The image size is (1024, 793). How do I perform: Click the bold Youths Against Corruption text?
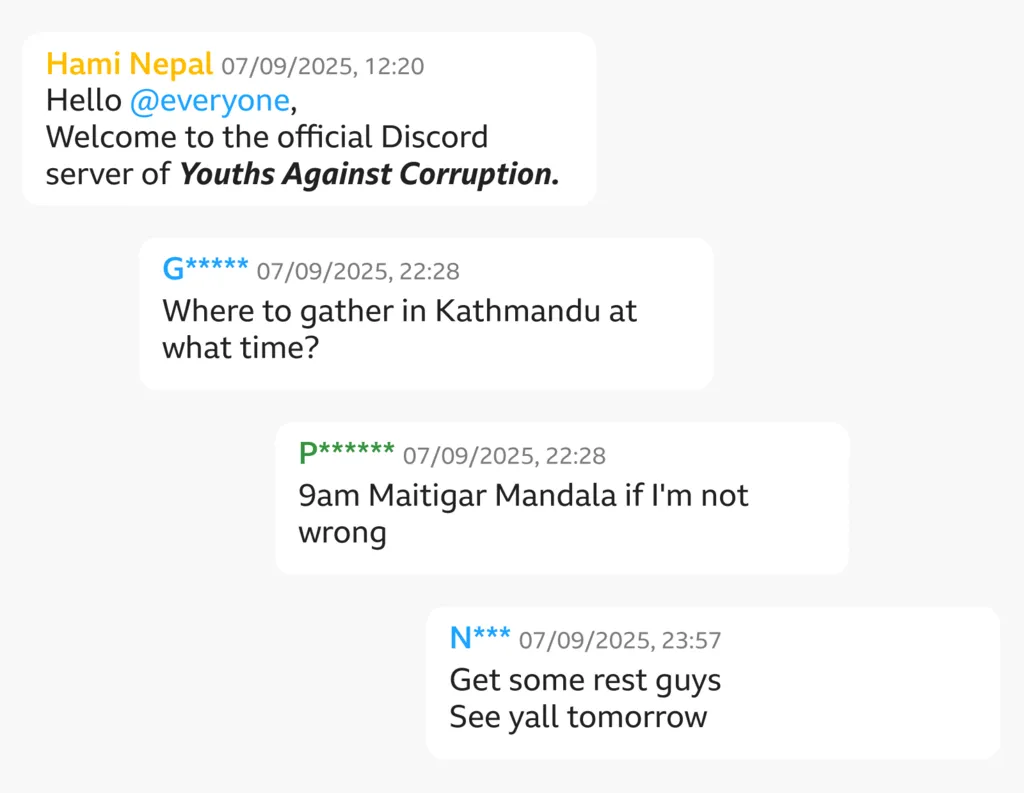click(369, 174)
